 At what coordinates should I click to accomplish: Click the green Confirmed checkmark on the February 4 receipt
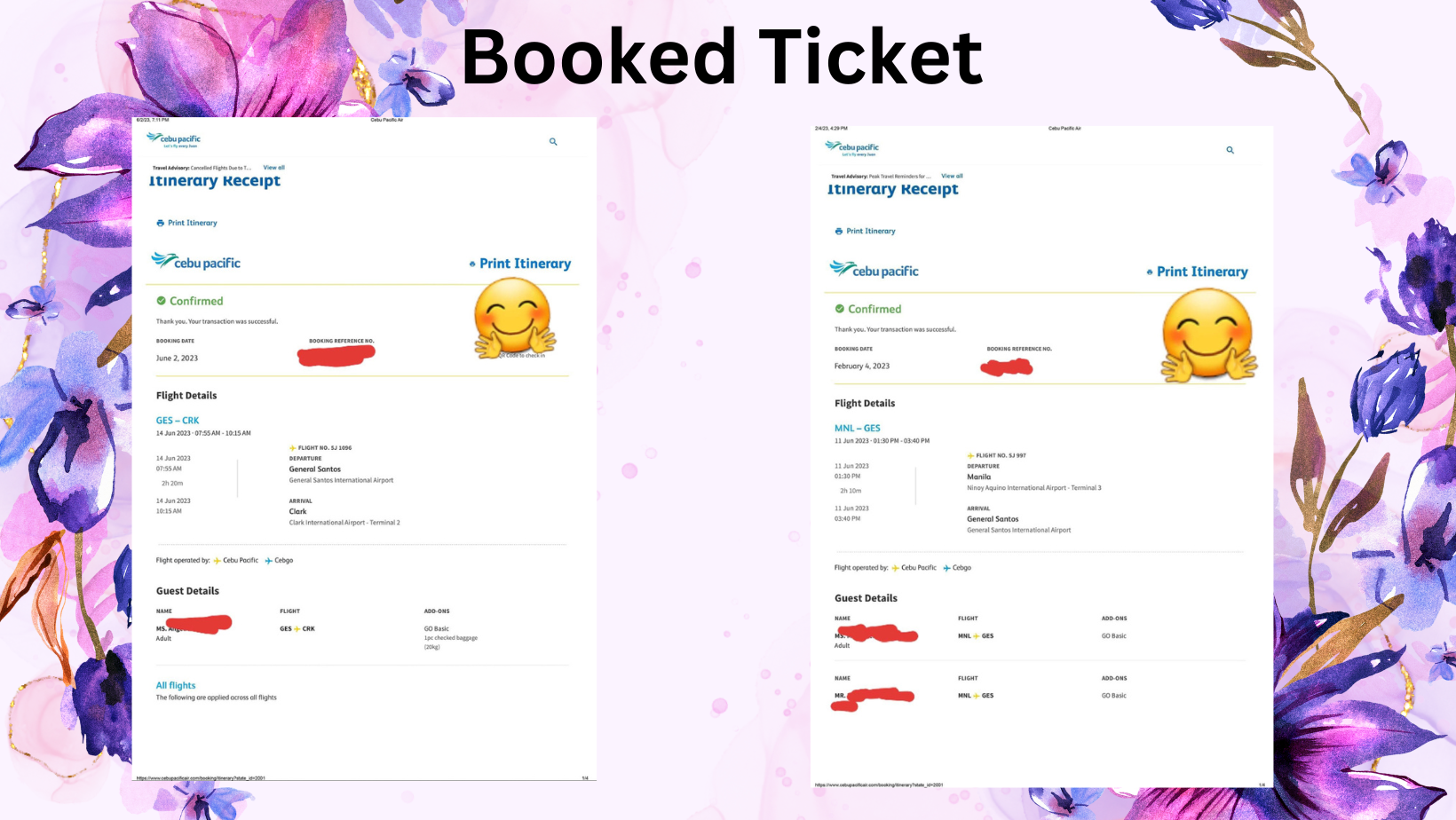[840, 309]
